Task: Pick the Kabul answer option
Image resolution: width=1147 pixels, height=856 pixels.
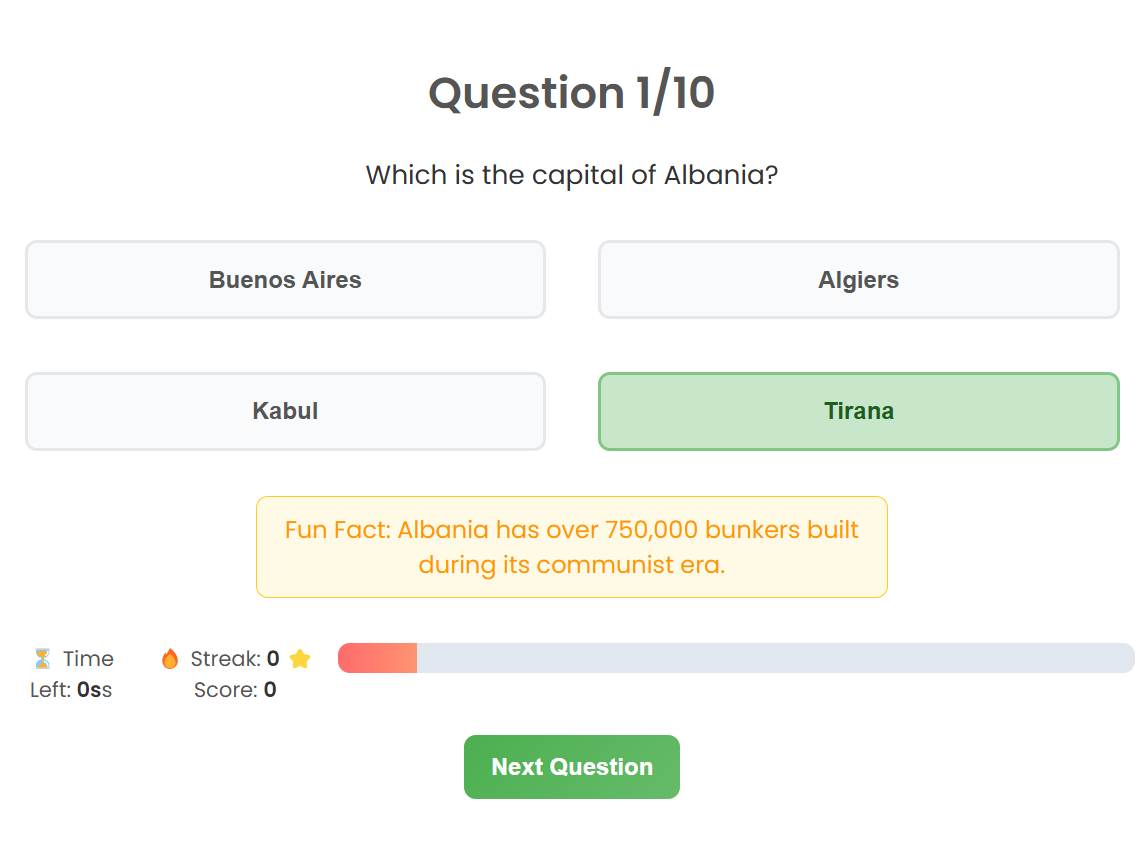Action: pos(285,411)
